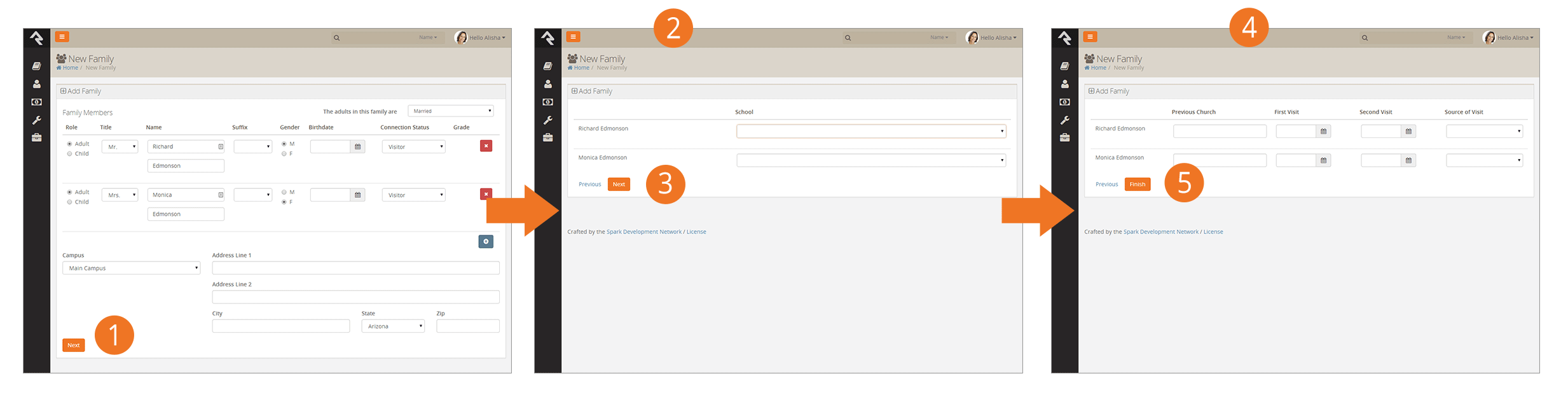Set Richard's gender to F
This screenshot has height=404, width=1568.
pyautogui.click(x=284, y=154)
